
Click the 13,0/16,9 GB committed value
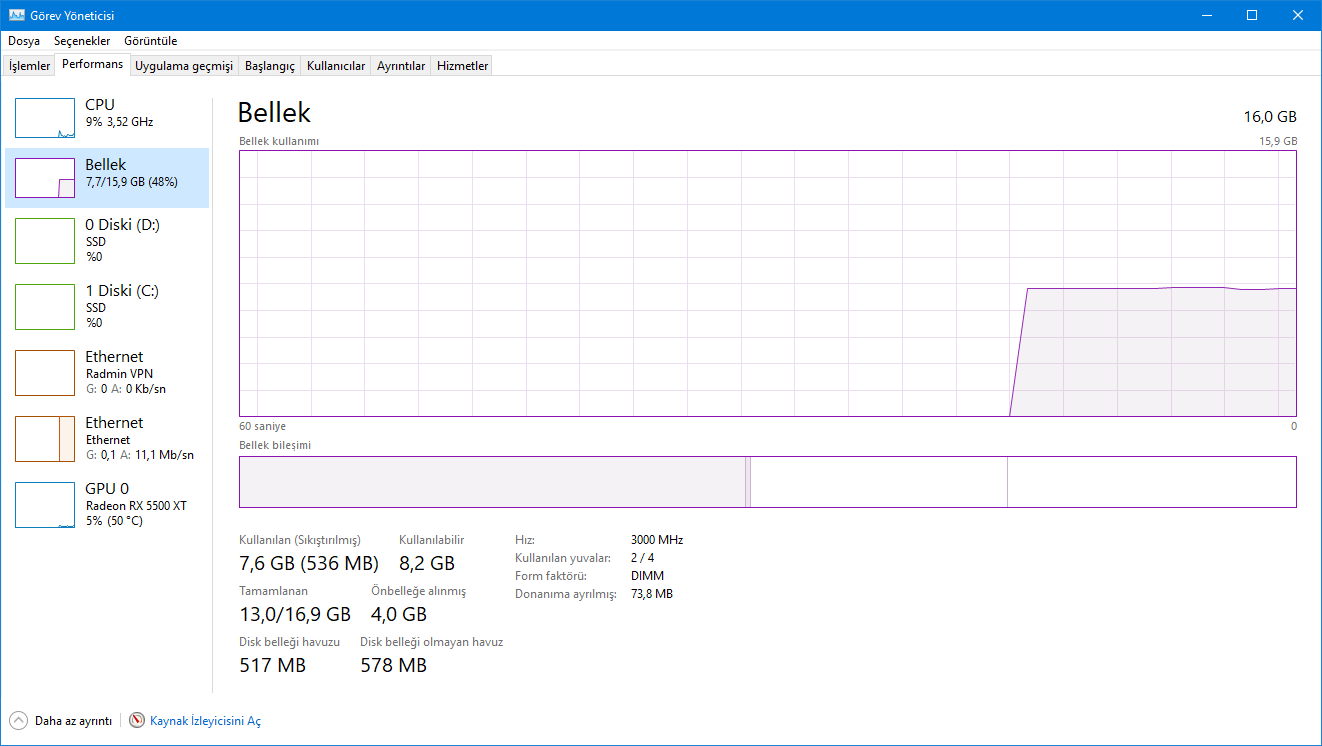point(295,614)
